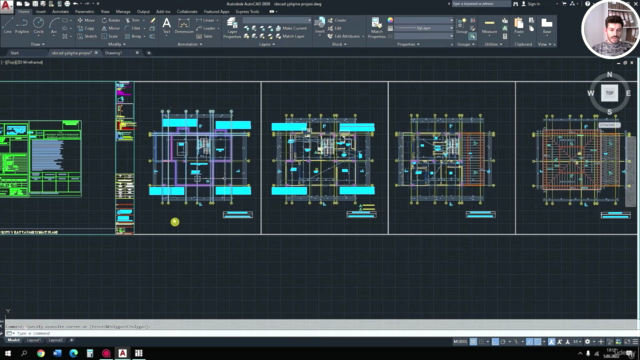Image resolution: width=640 pixels, height=360 pixels.
Task: Select the Line drawing tool
Action: [7, 25]
